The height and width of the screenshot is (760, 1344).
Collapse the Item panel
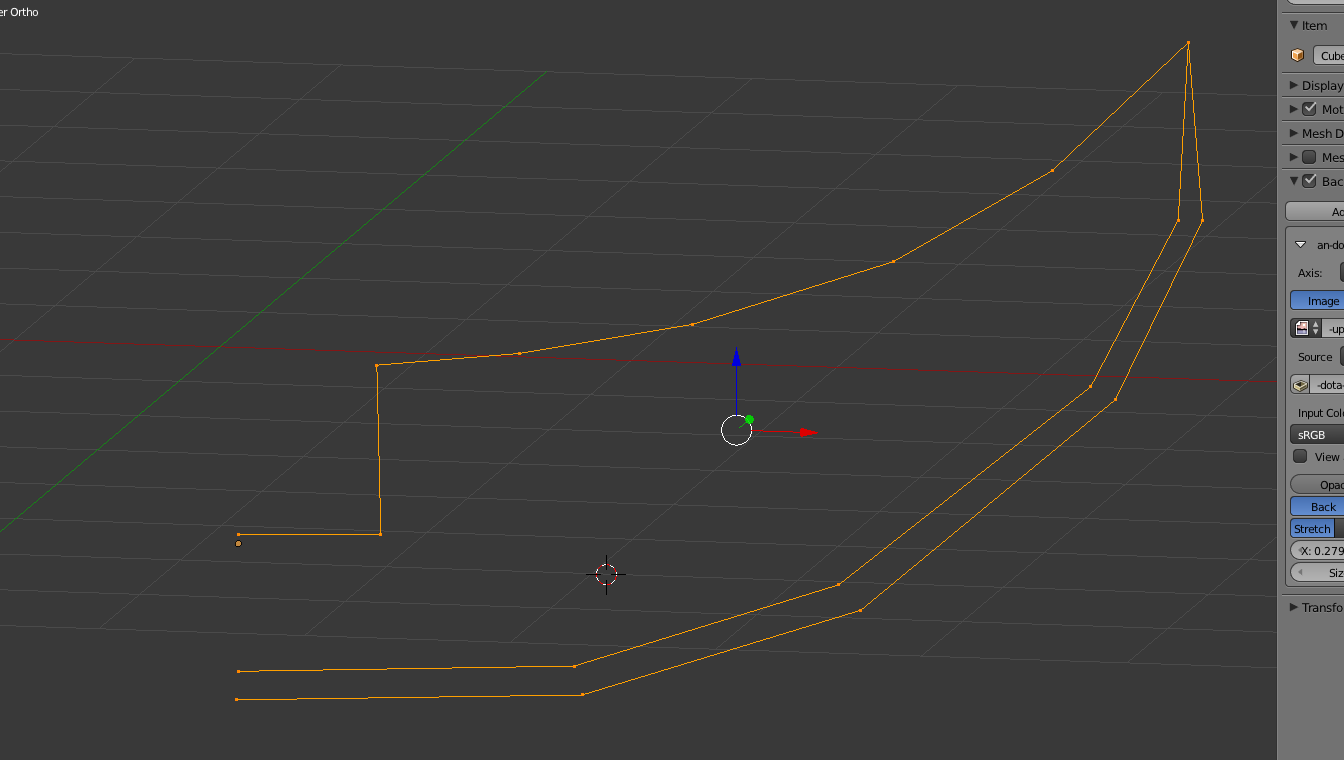pos(1294,25)
